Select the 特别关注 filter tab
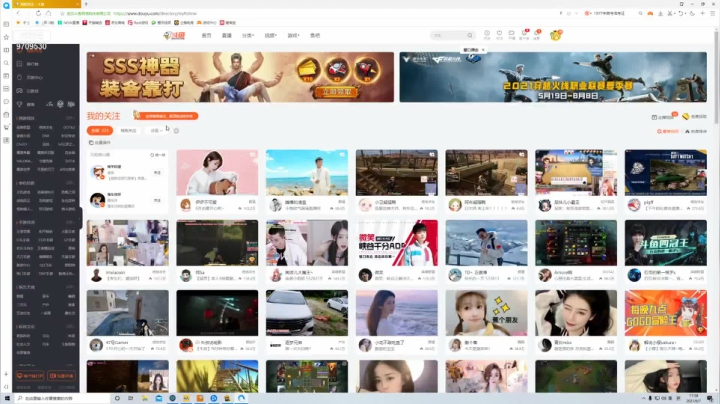720x404 pixels. point(129,130)
